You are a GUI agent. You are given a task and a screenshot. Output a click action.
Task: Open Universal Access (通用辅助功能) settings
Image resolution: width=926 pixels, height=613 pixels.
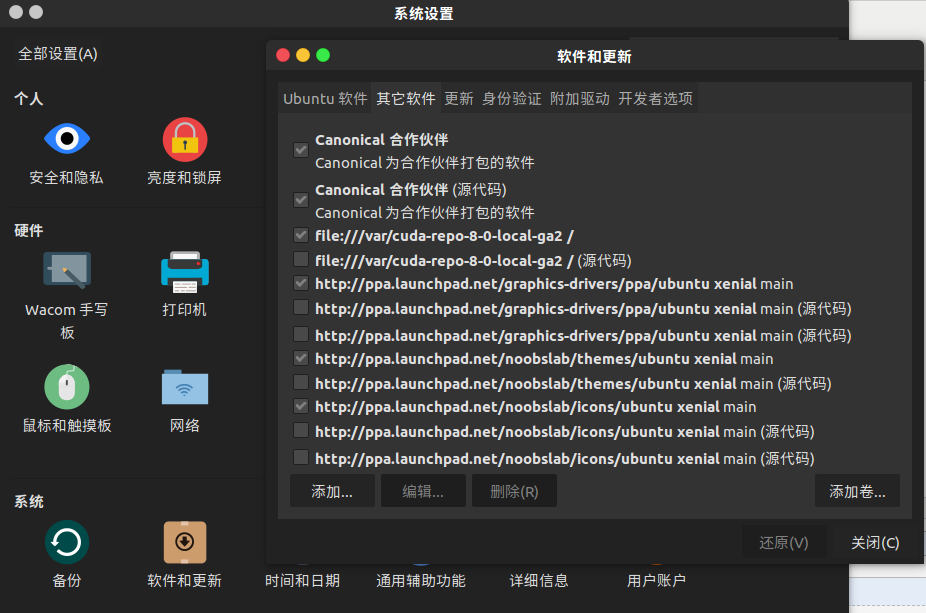click(420, 581)
